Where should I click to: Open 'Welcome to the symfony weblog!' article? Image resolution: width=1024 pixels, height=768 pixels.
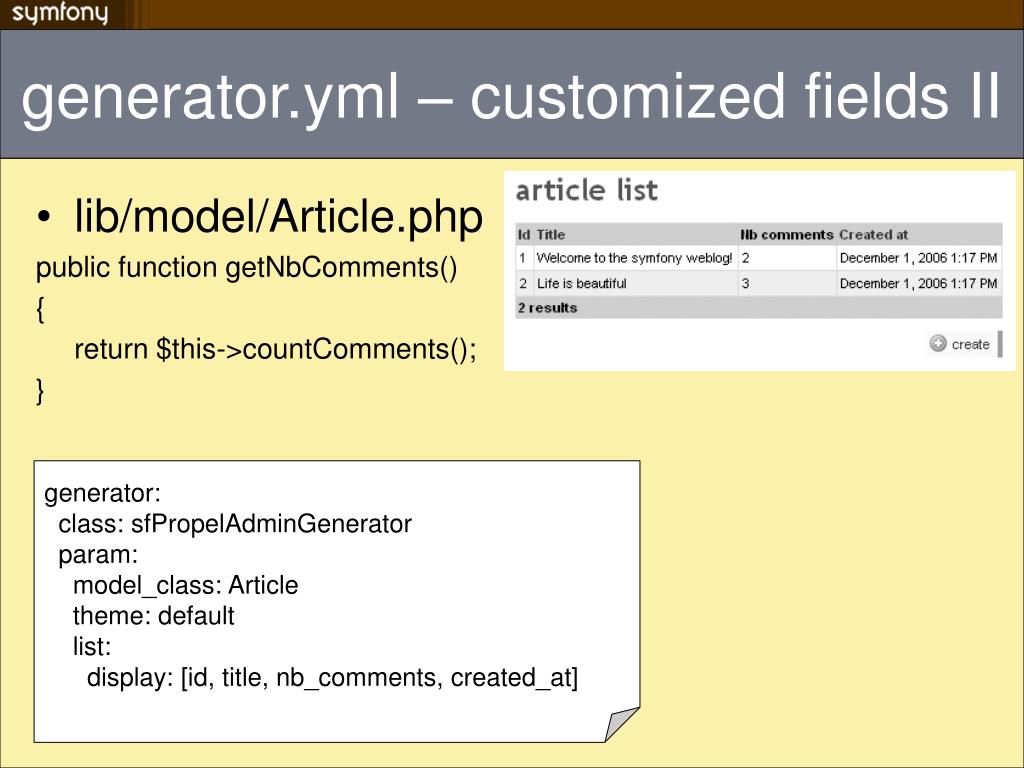(634, 258)
